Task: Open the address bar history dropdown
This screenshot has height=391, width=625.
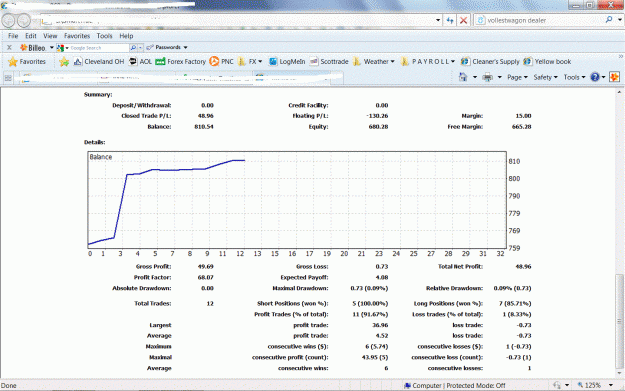Action: pyautogui.click(x=438, y=20)
